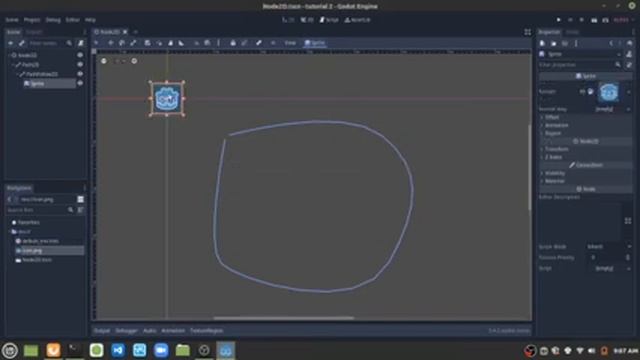Image resolution: width=640 pixels, height=360 pixels.
Task: Select the Scale Mode tool
Action: 133,43
